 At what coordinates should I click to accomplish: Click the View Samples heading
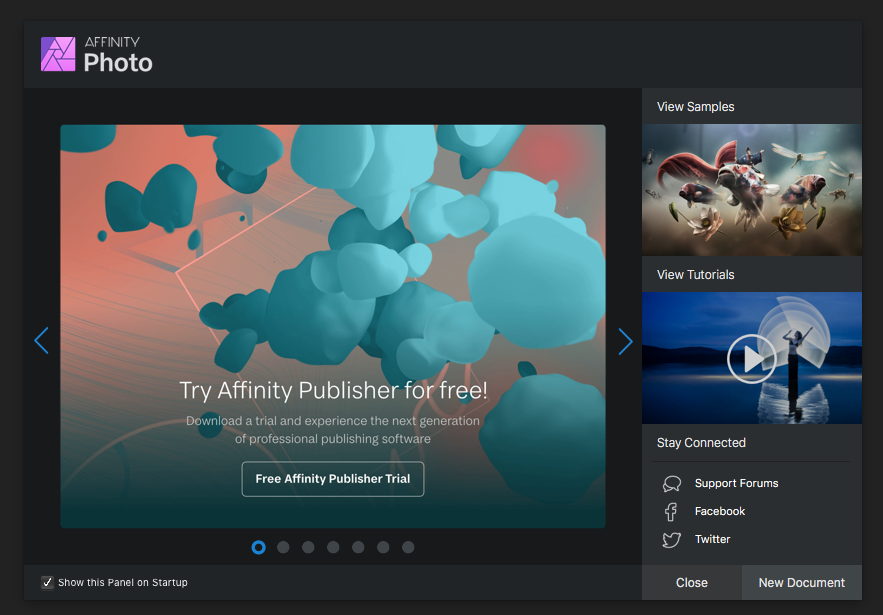click(695, 106)
